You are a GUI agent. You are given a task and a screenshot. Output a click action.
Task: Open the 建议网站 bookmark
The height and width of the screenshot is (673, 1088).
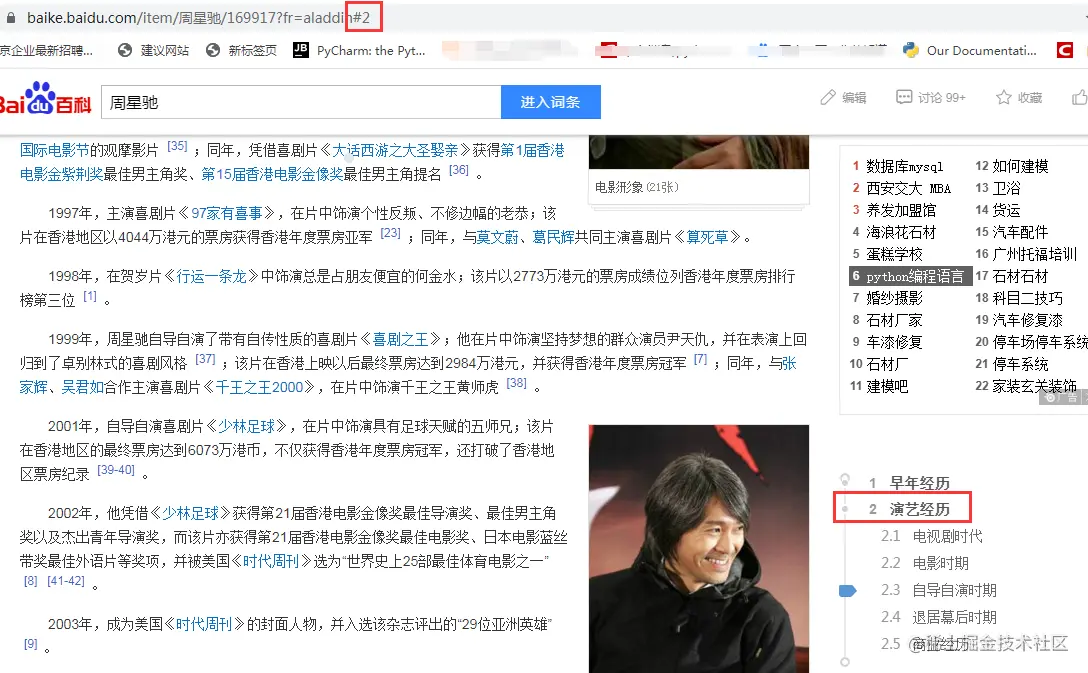153,50
